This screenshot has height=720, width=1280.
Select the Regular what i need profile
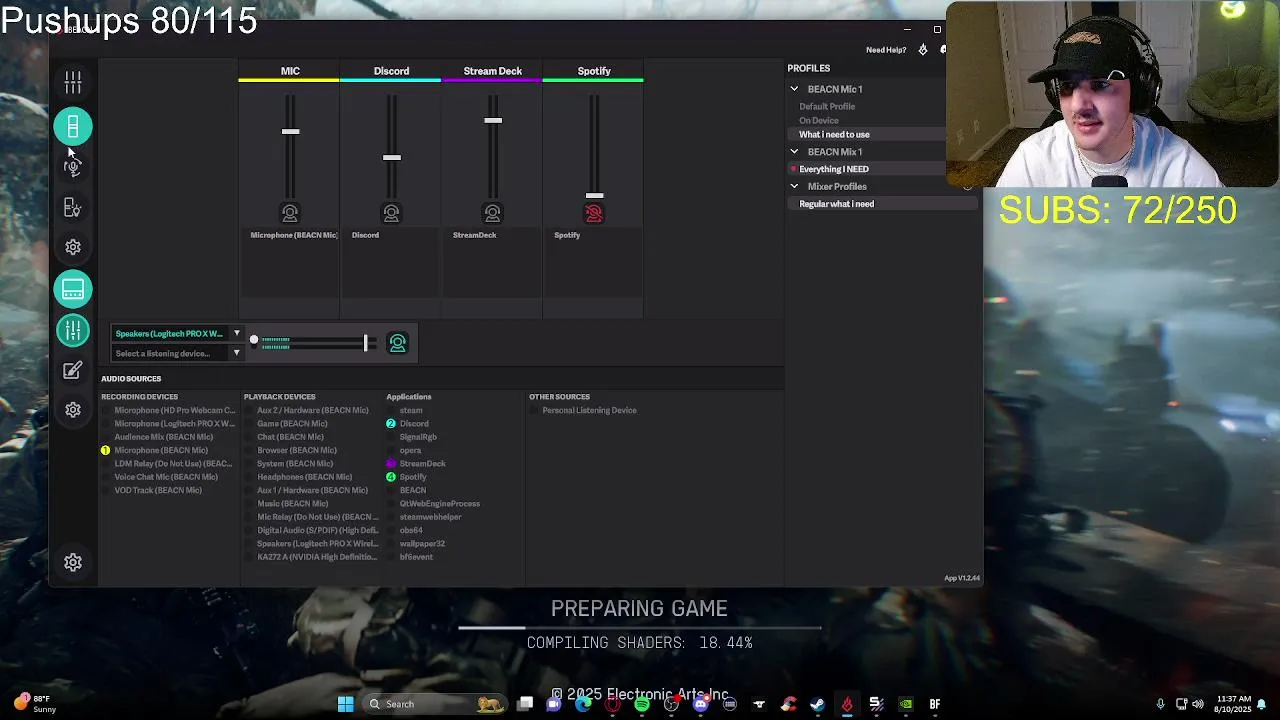coord(836,204)
